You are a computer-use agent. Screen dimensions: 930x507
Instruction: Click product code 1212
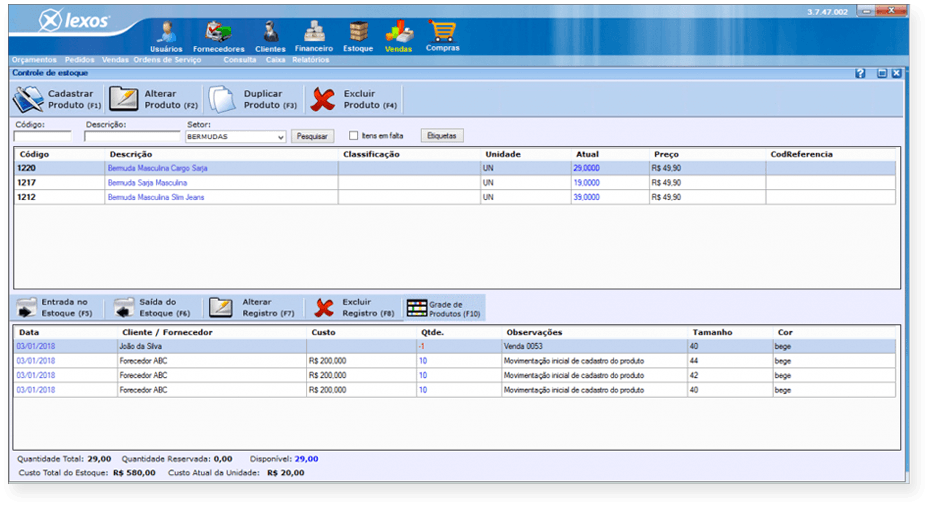pos(26,197)
